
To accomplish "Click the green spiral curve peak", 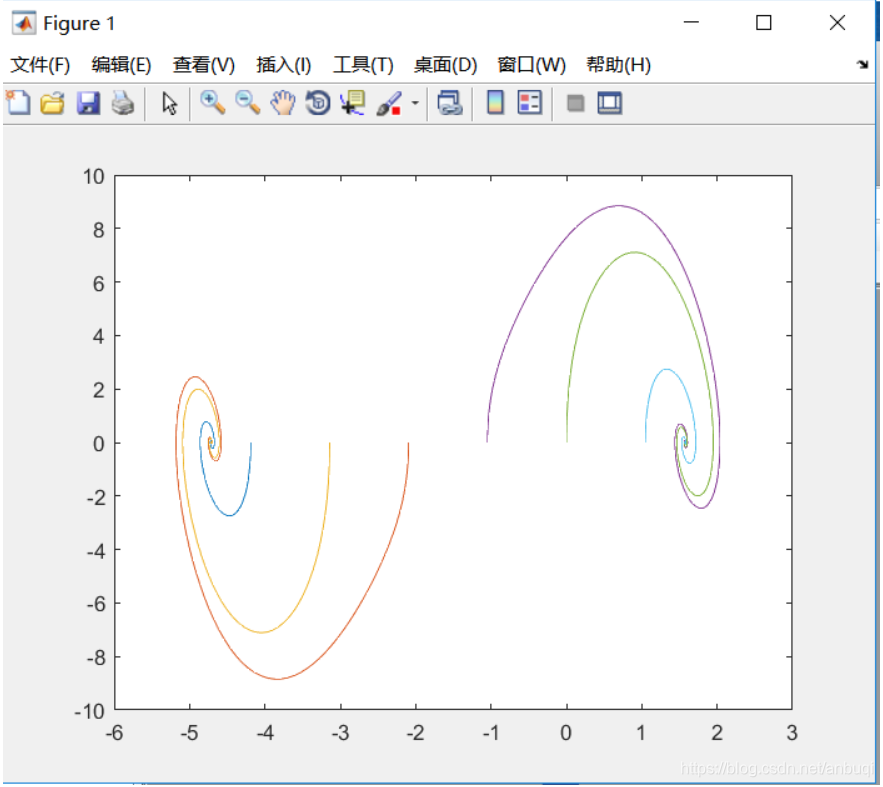I will [635, 252].
